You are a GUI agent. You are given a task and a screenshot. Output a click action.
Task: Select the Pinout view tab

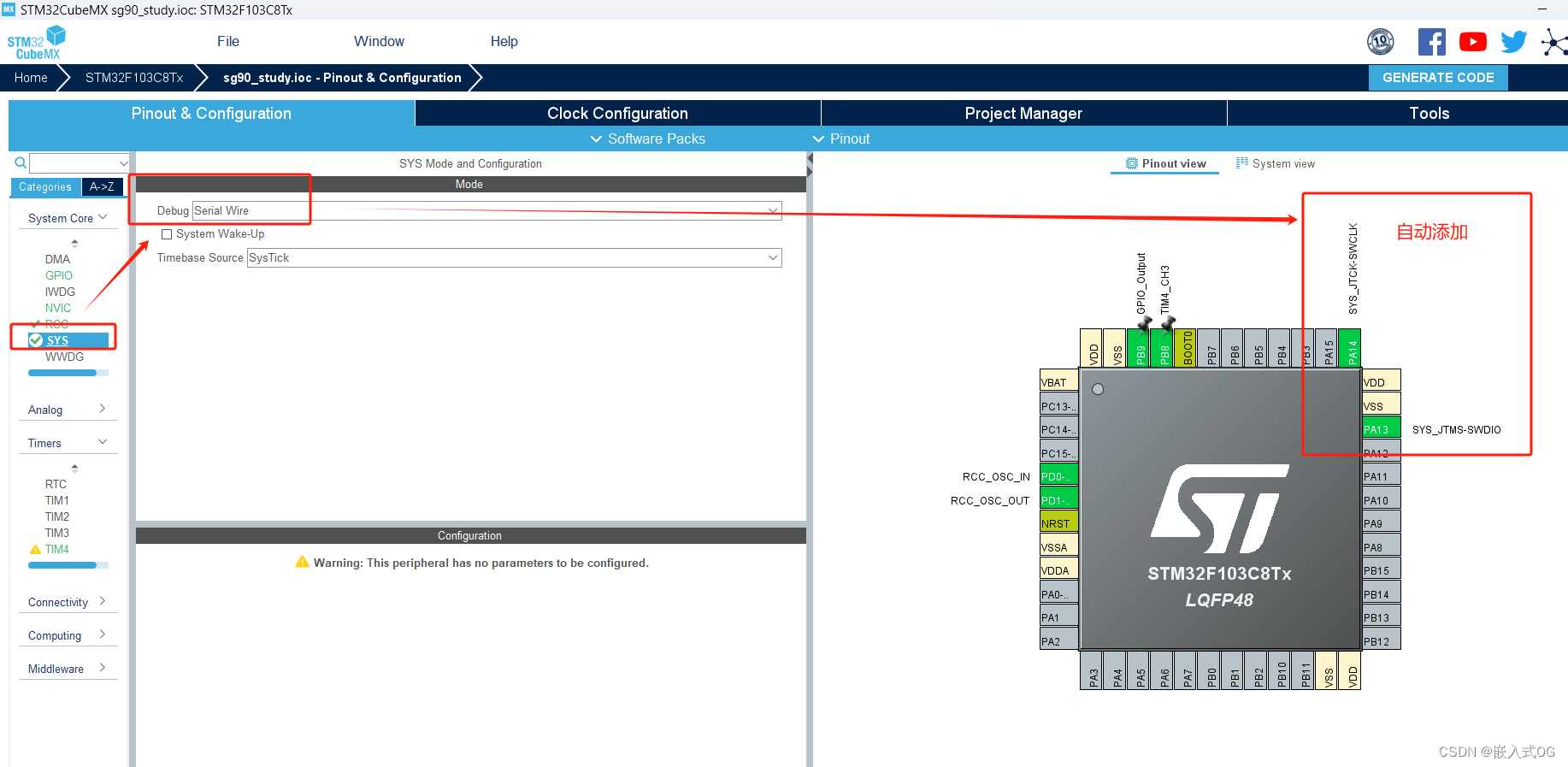pos(1165,163)
